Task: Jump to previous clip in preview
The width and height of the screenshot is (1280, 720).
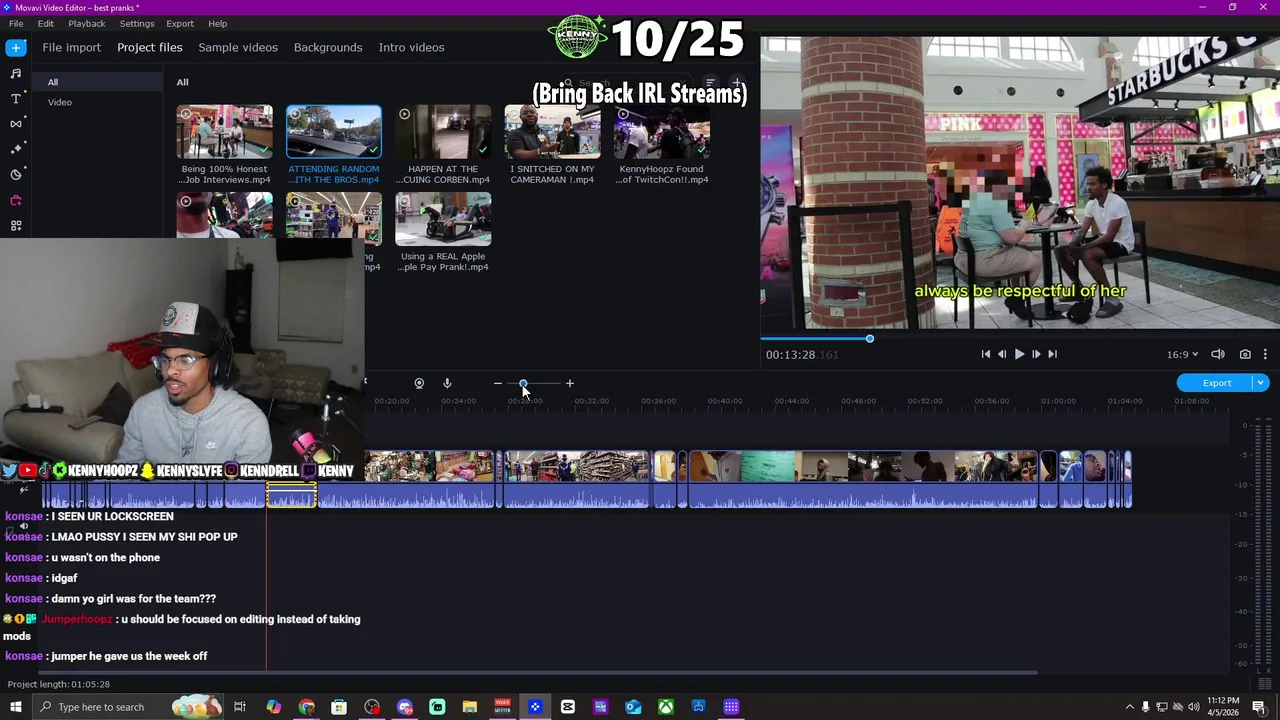Action: [x=986, y=354]
